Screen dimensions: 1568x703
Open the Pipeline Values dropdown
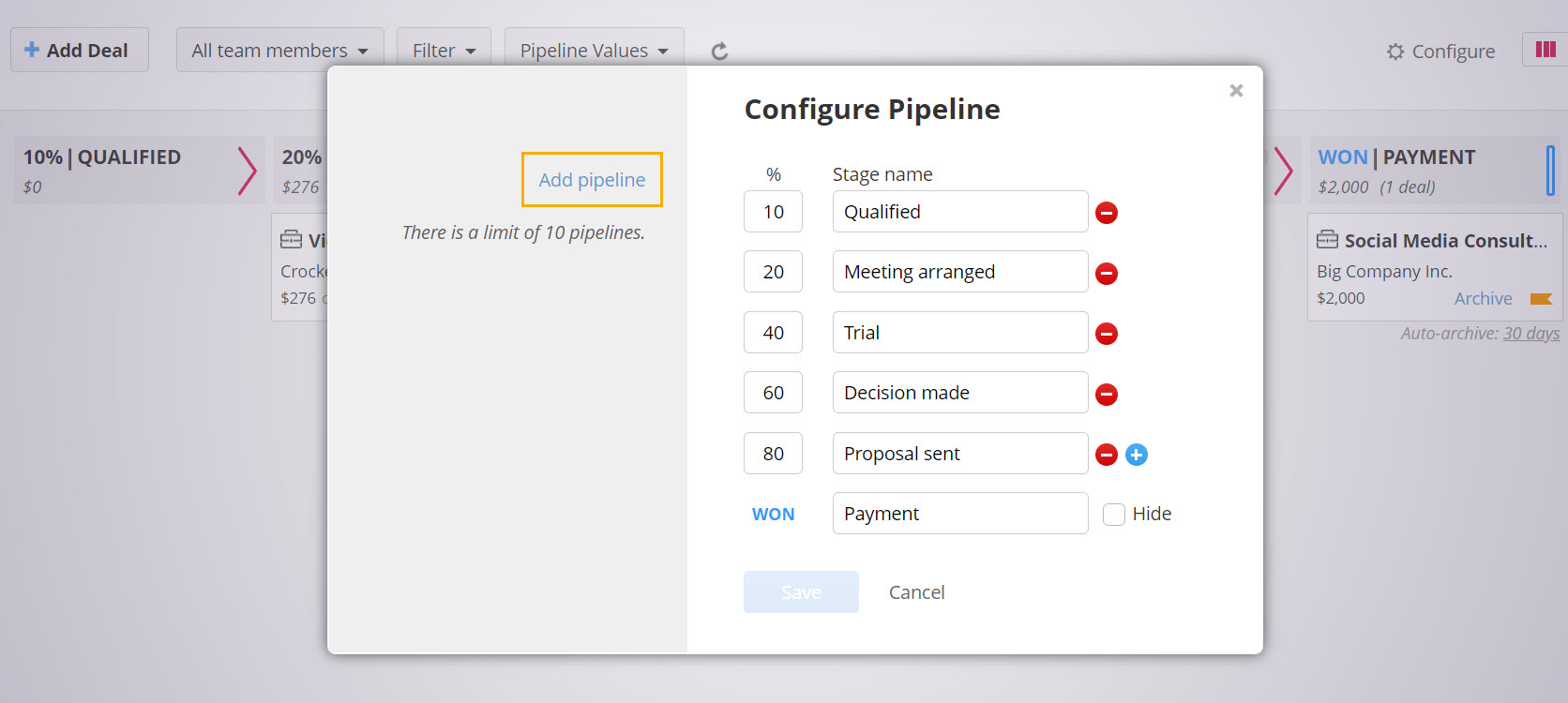point(594,51)
